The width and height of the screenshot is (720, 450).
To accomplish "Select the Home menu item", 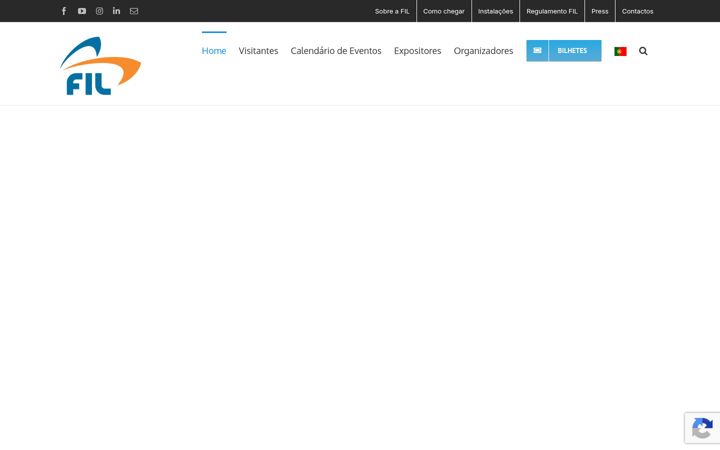I will (x=214, y=51).
